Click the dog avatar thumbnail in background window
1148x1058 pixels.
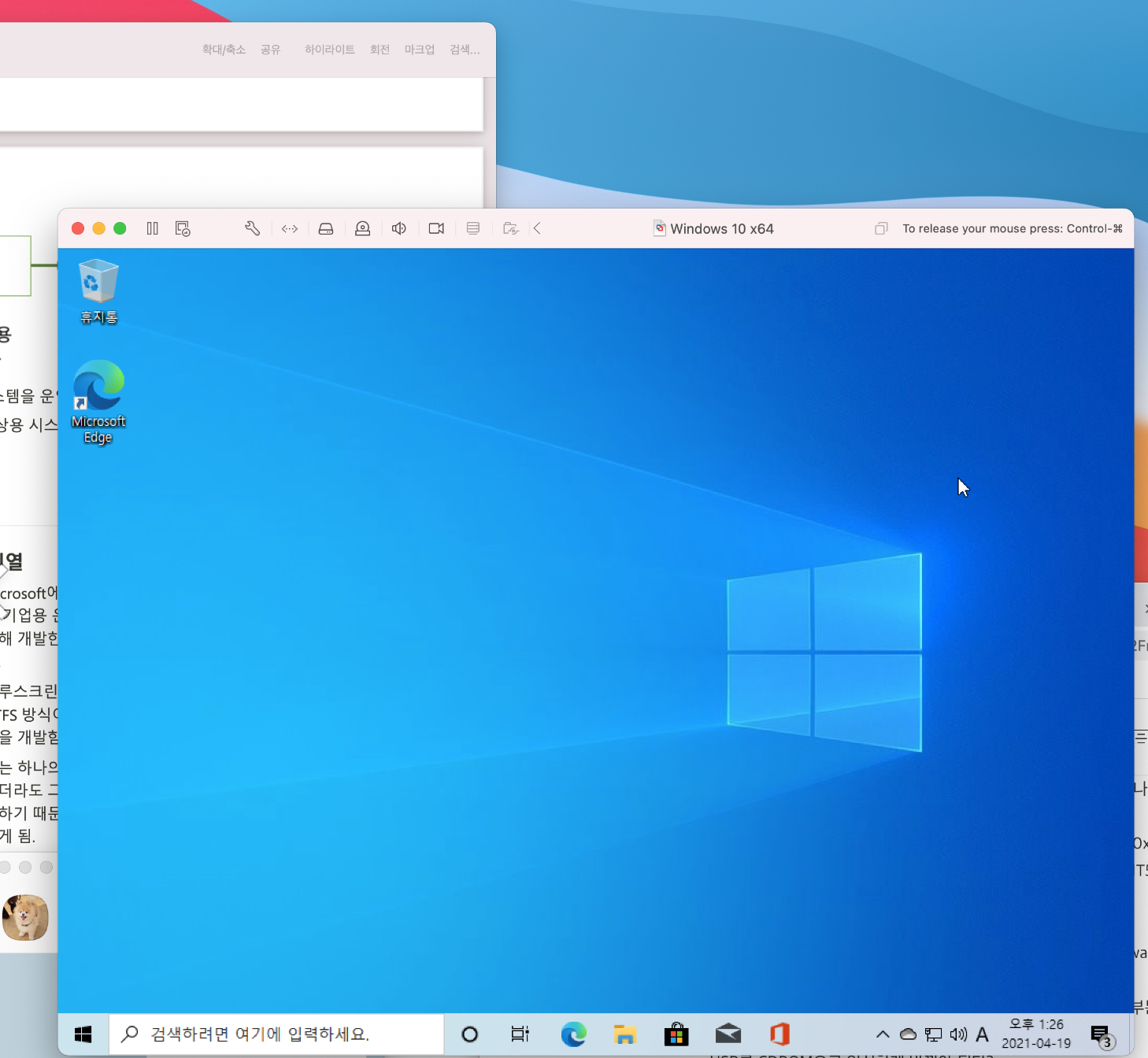(x=25, y=917)
